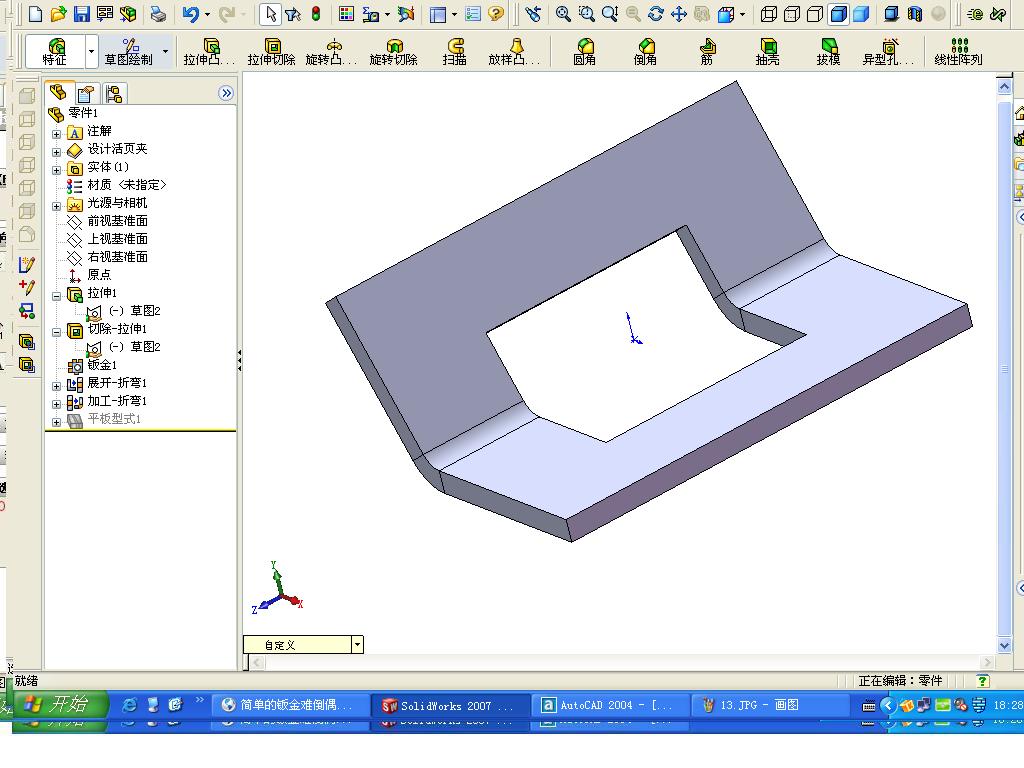Switch to Shaded display mode
The height and width of the screenshot is (768, 1024).
862,14
